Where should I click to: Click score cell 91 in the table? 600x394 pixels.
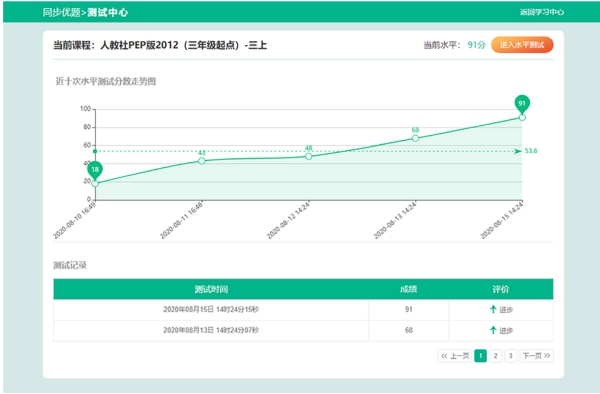pos(409,309)
